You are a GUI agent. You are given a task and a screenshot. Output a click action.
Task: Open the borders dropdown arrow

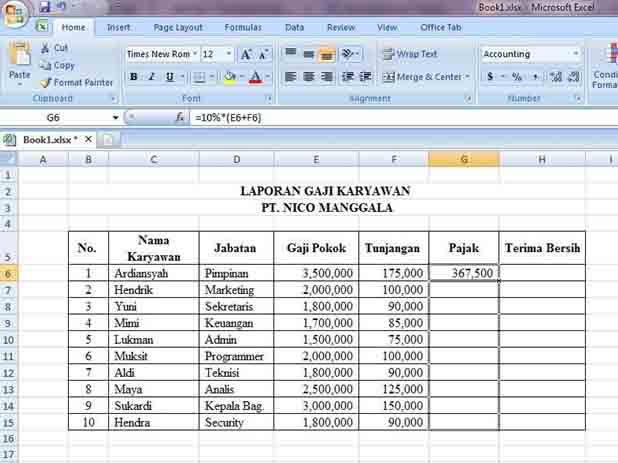[x=212, y=77]
